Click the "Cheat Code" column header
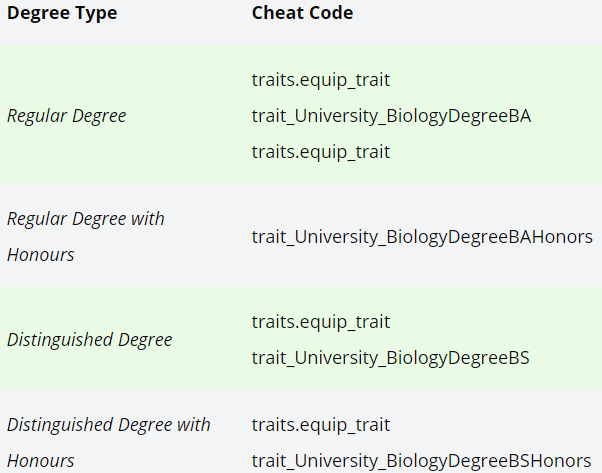 302,13
